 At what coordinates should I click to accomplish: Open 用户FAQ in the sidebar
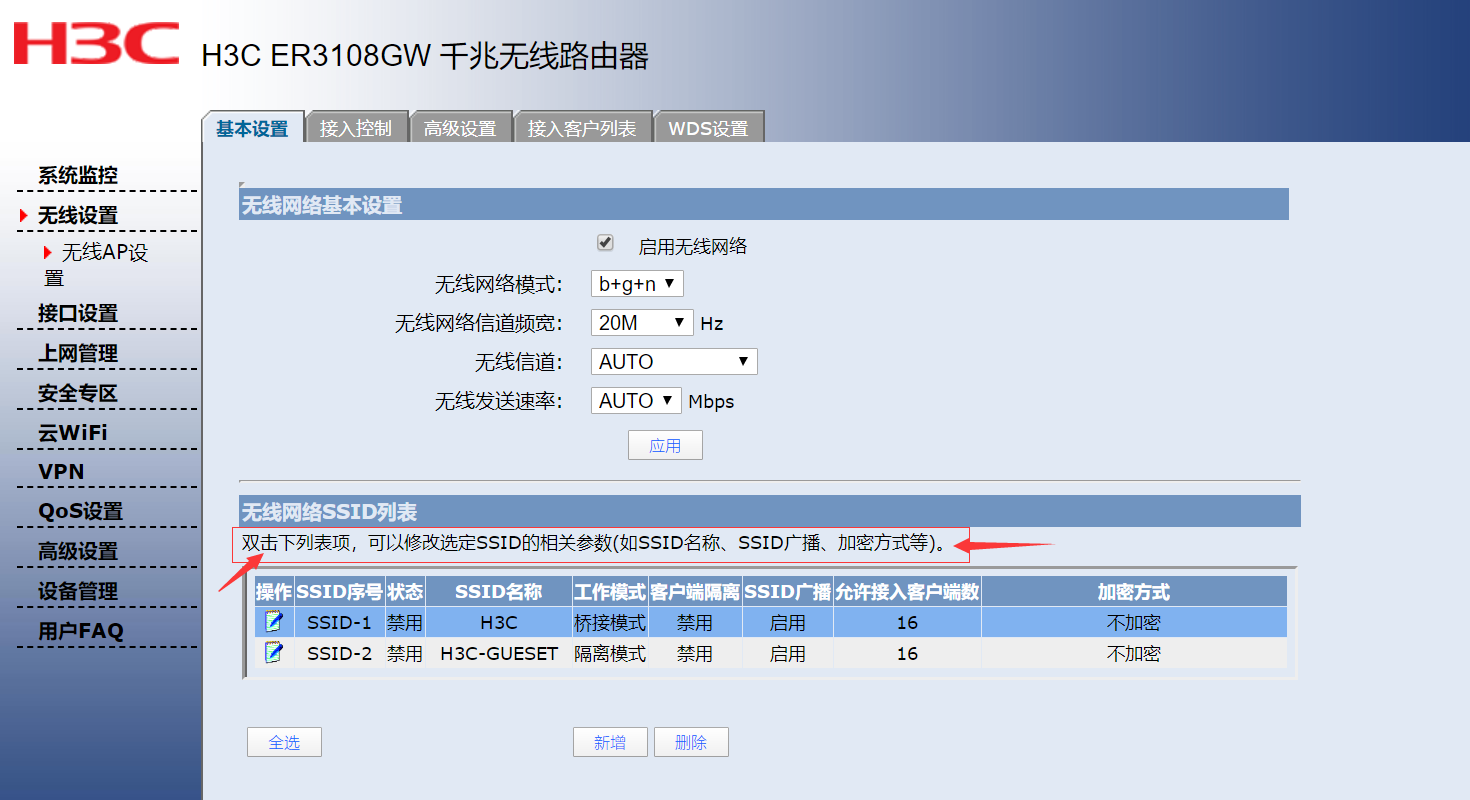point(80,631)
